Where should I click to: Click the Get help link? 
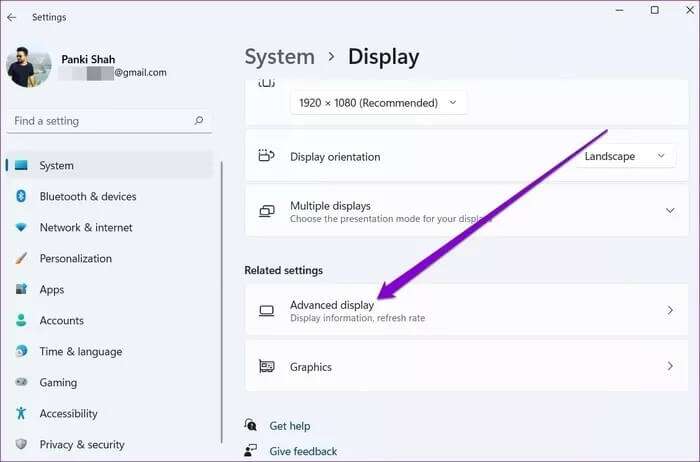click(x=290, y=426)
